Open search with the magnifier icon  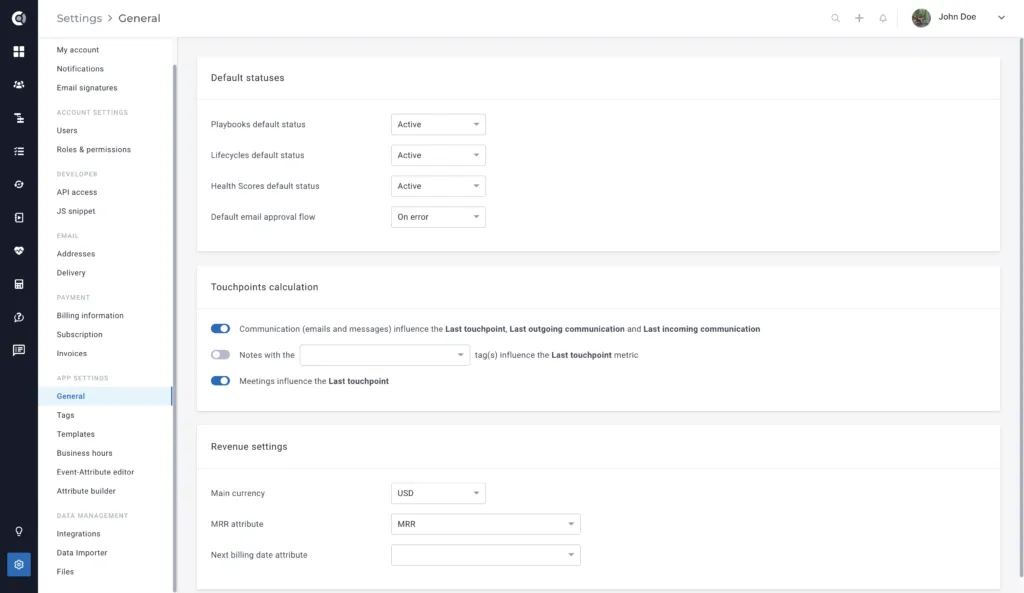click(x=835, y=18)
